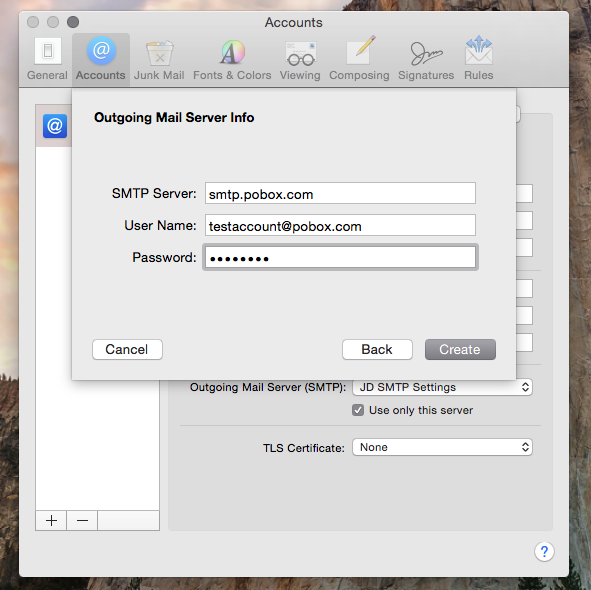Click the Create button

460,349
